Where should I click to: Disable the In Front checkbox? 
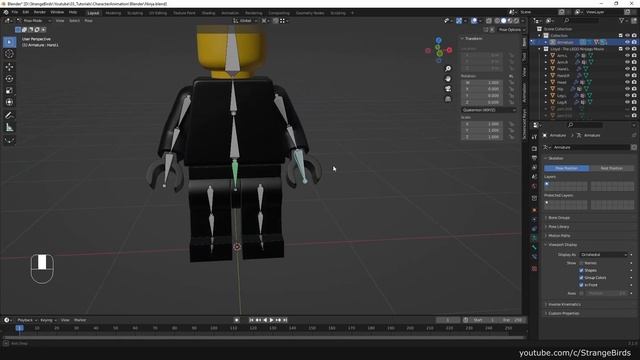pos(581,285)
